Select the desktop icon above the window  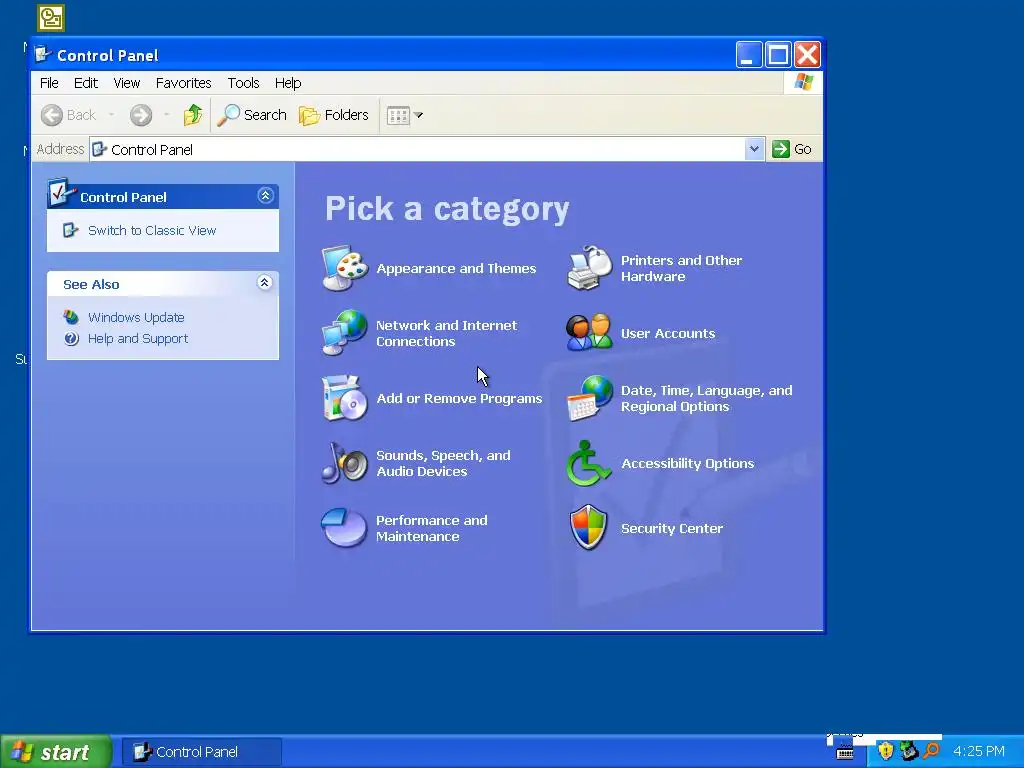click(51, 18)
